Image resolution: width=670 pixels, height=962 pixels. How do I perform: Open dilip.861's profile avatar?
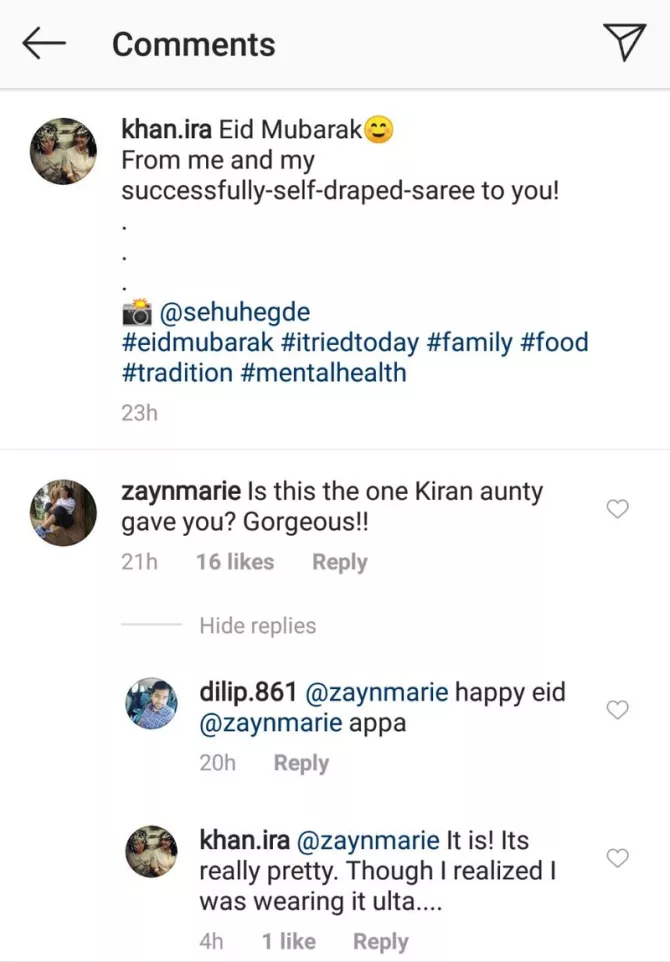pyautogui.click(x=152, y=705)
